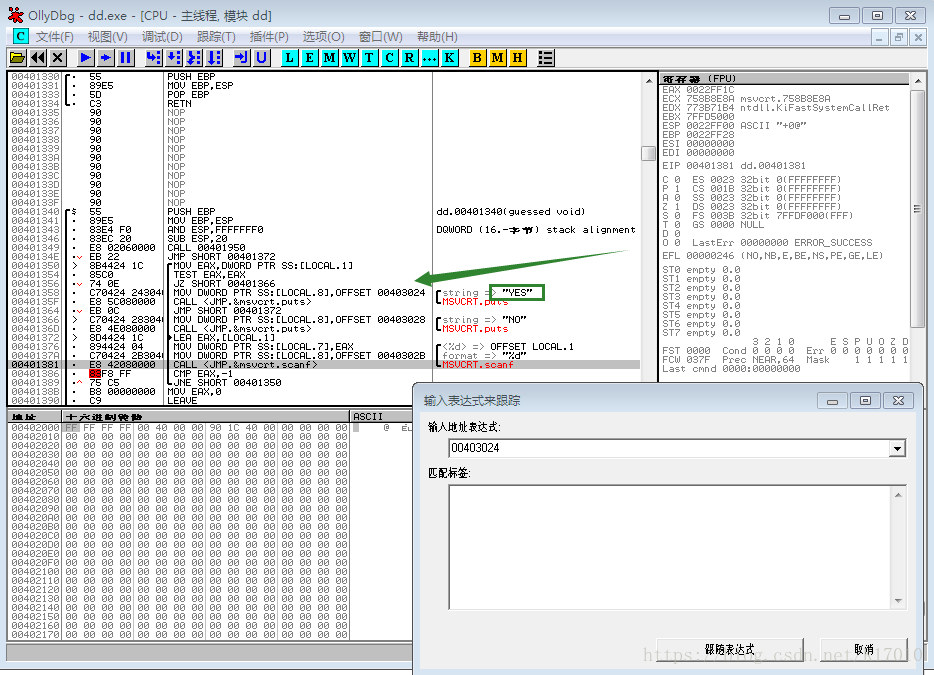934x675 pixels.
Task: Open the Memory map with M icon
Action: click(x=329, y=58)
